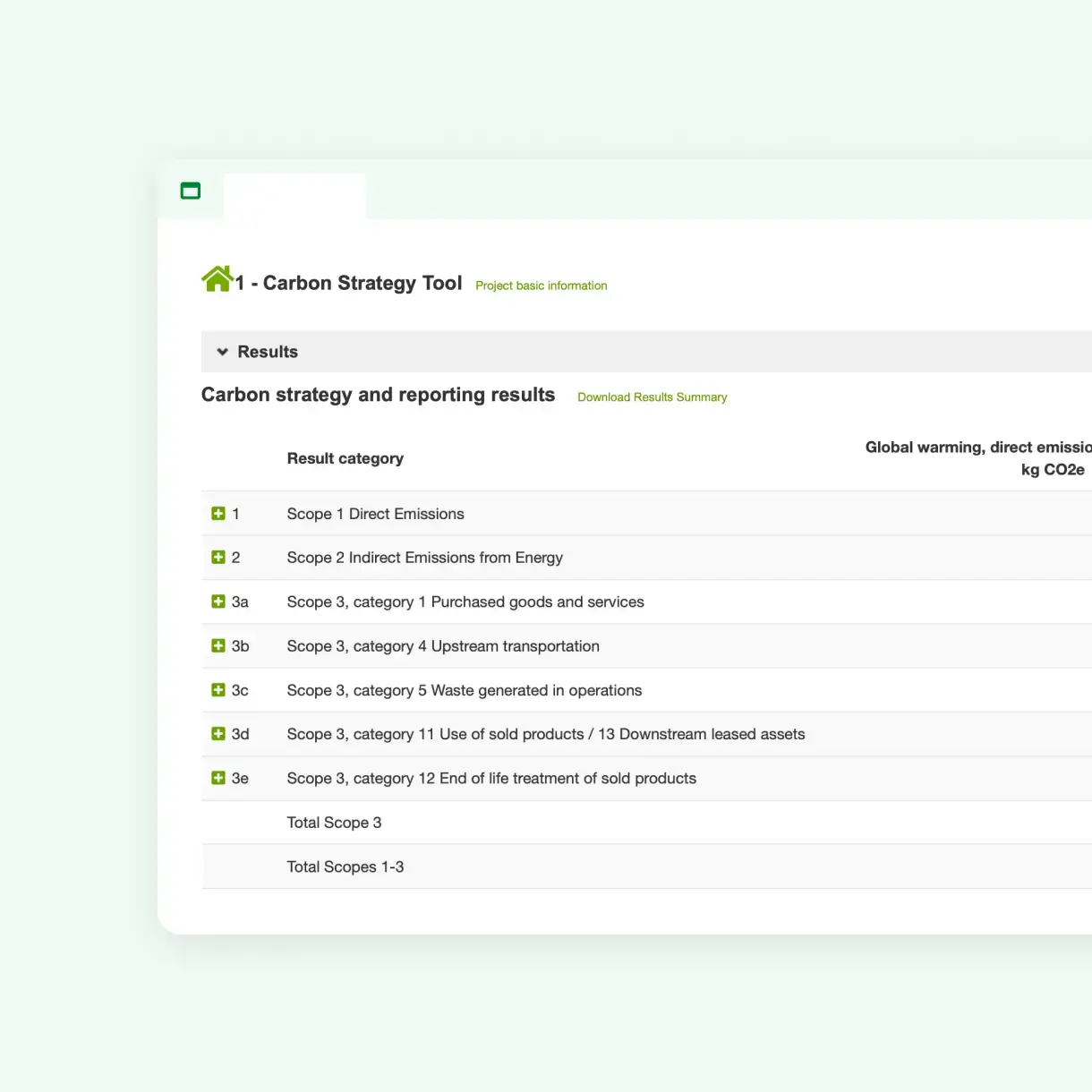This screenshot has height=1092, width=1092.
Task: Click plus icon for Use of sold products
Action: tap(218, 733)
